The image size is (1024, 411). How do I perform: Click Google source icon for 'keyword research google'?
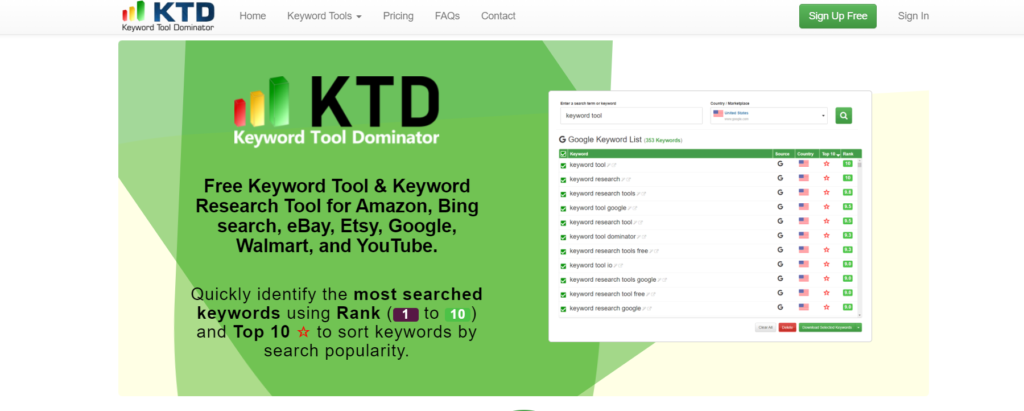(780, 307)
